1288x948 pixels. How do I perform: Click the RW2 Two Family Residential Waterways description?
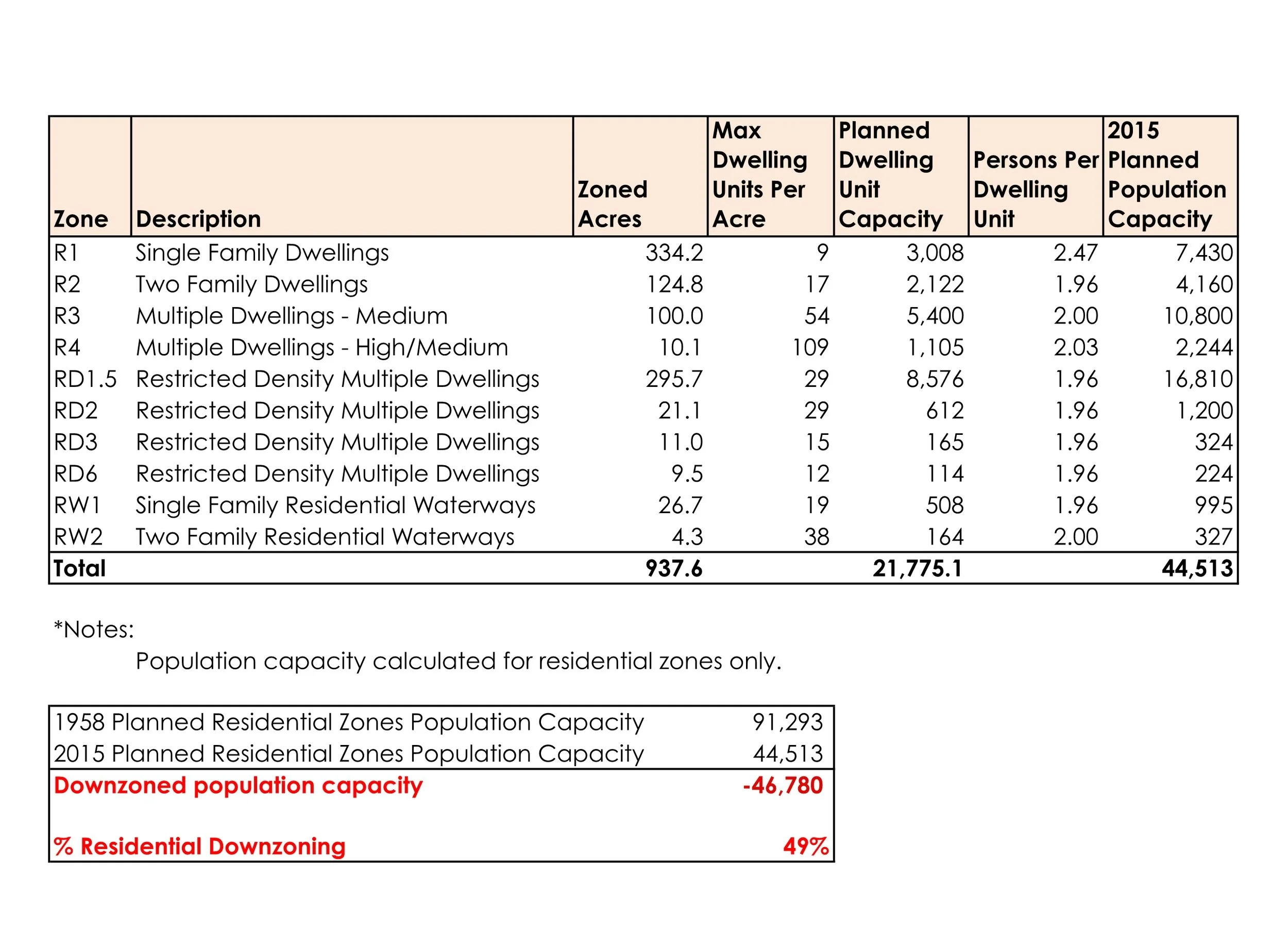pyautogui.click(x=325, y=537)
